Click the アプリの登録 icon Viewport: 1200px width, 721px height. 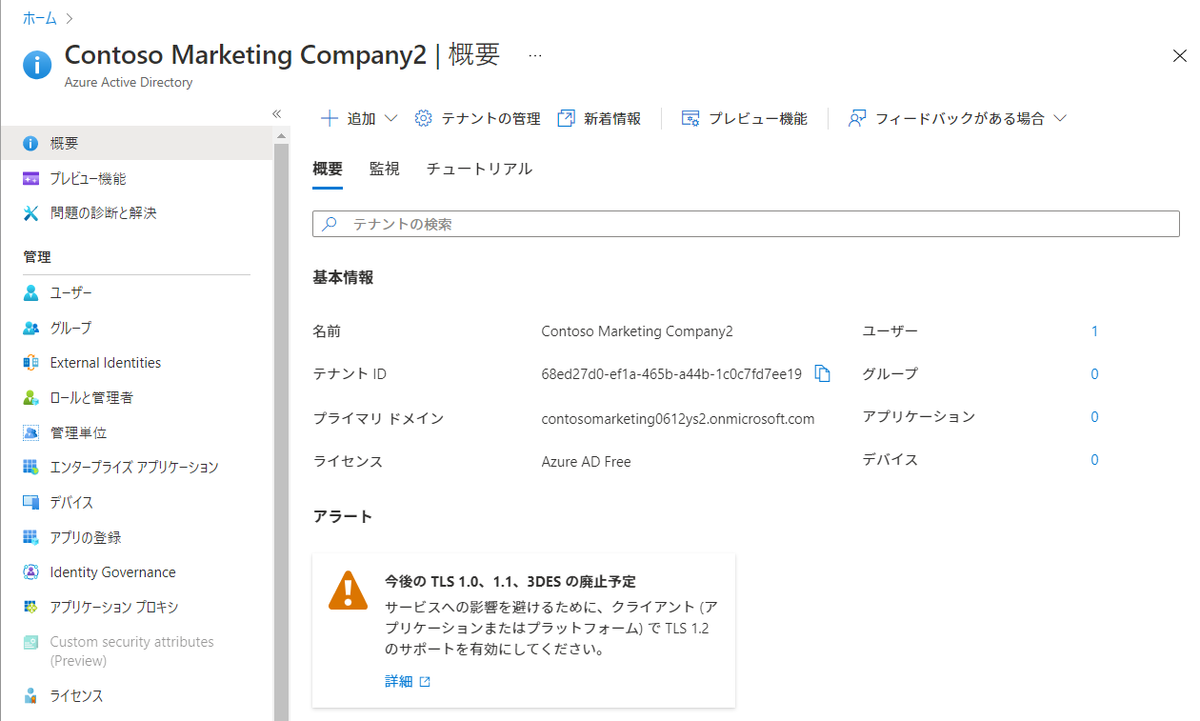pyautogui.click(x=31, y=537)
